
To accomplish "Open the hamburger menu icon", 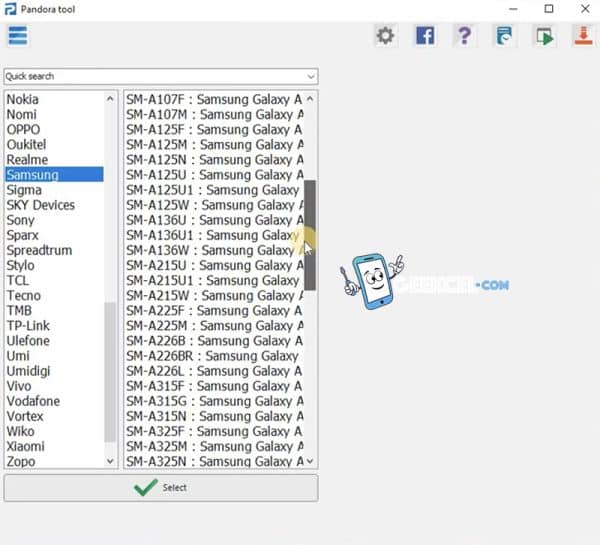I will [18, 36].
